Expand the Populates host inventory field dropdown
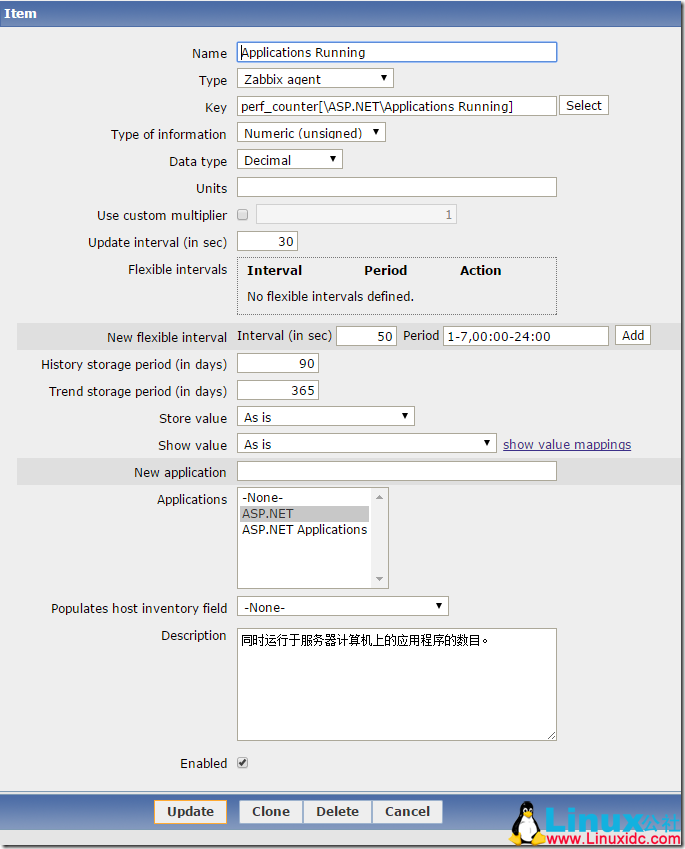The height and width of the screenshot is (849, 685). (x=342, y=605)
